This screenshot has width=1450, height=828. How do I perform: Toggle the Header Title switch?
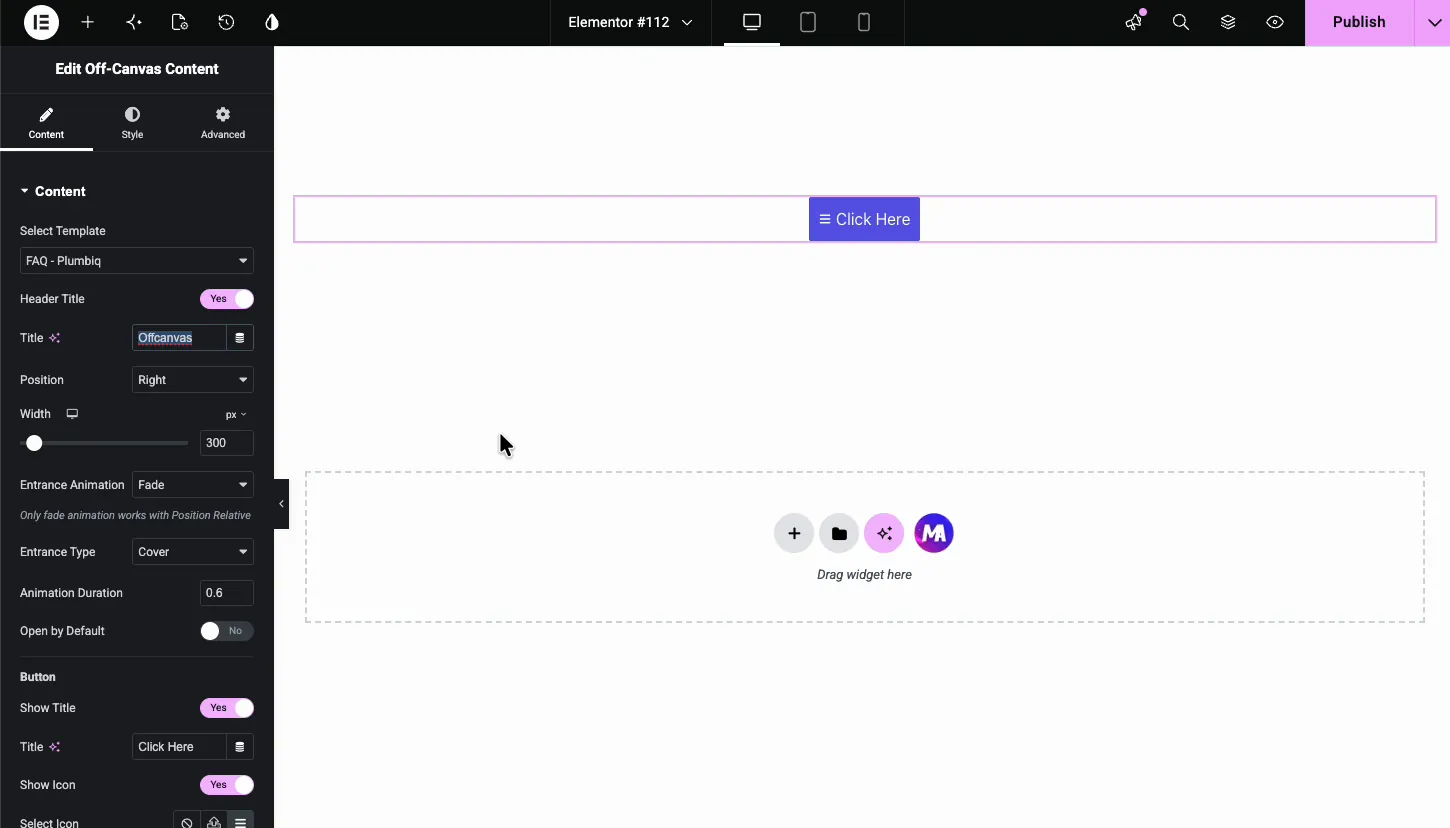click(x=227, y=299)
